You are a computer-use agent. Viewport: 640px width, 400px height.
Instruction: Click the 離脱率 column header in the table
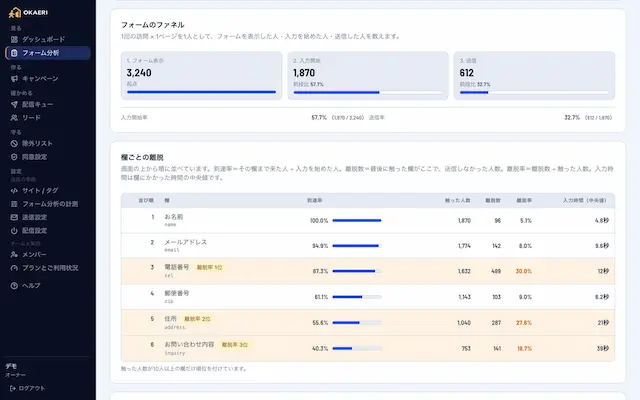524,200
